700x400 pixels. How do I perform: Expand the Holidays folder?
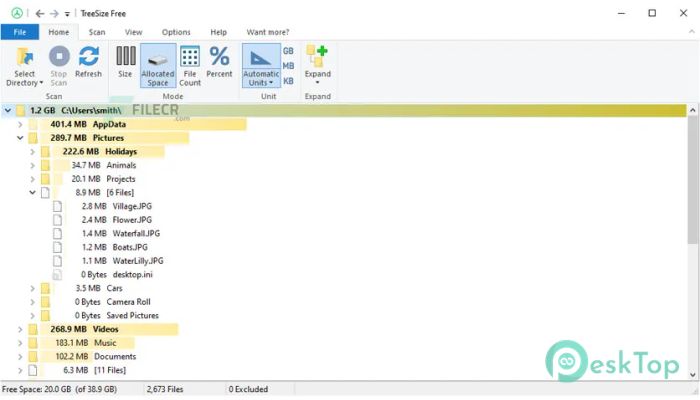point(32,152)
